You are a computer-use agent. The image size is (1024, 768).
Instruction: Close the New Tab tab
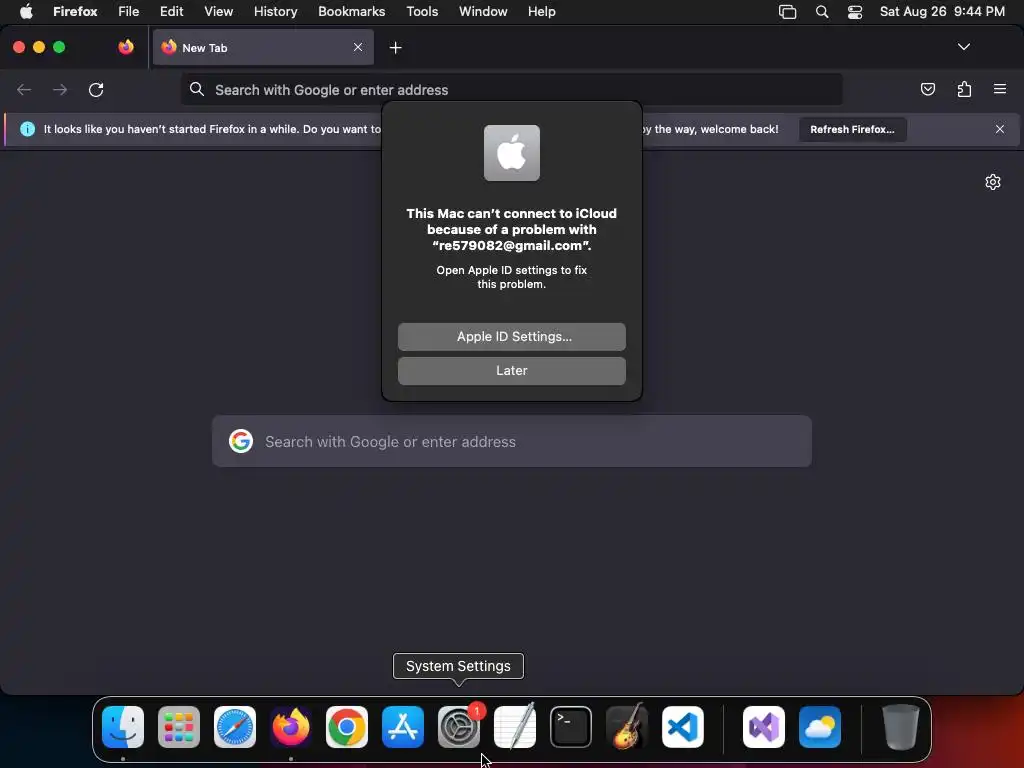pos(358,47)
